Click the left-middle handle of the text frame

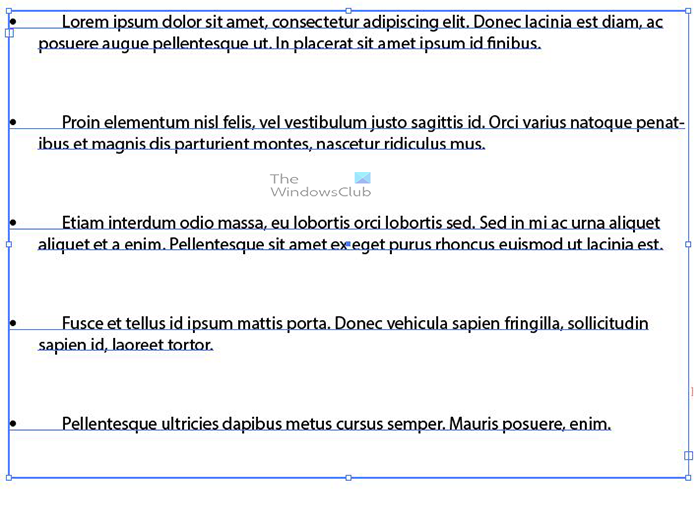(x=9, y=245)
